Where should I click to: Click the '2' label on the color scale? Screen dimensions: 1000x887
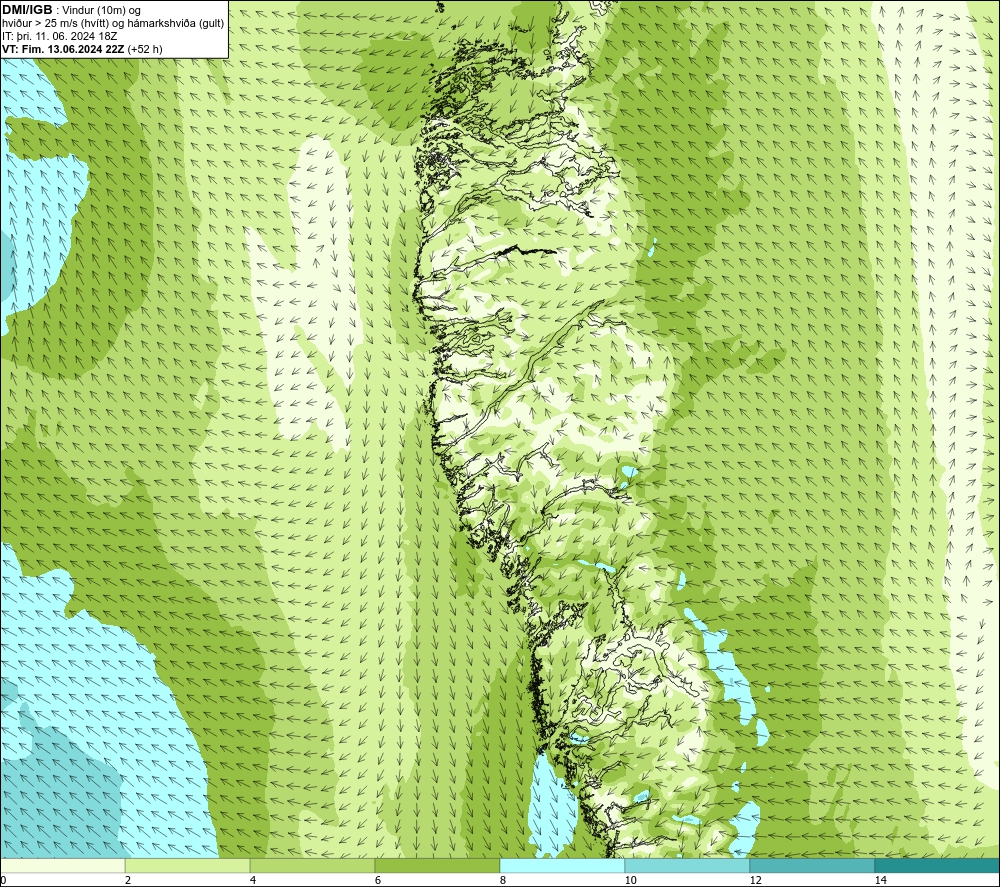point(128,880)
